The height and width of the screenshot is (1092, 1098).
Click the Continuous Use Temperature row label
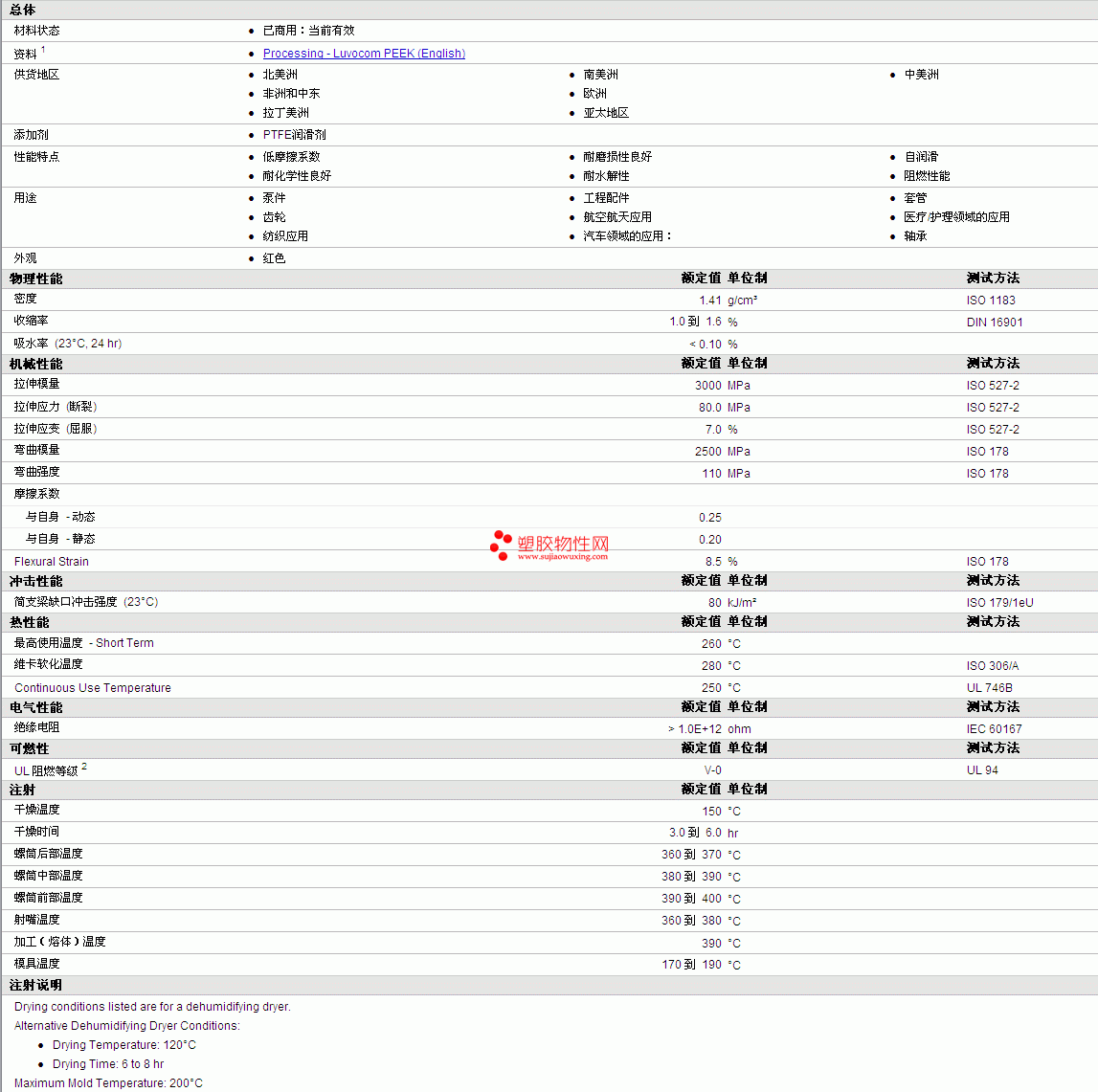coord(93,688)
